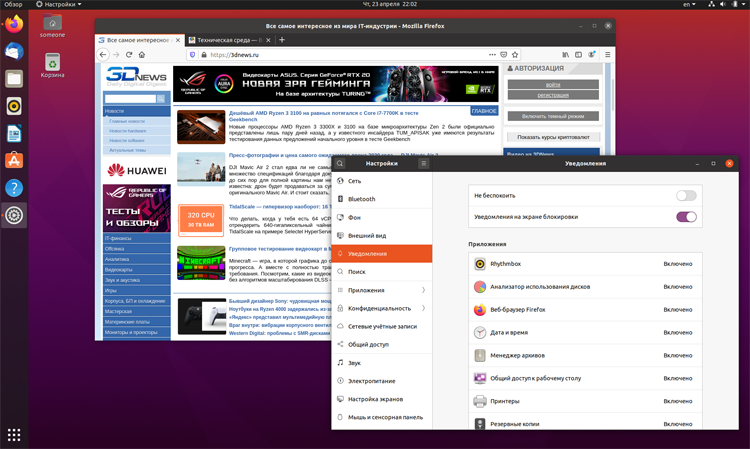This screenshot has height=449, width=750.
Task: Open the system status menu in top bar
Action: (x=728, y=4)
